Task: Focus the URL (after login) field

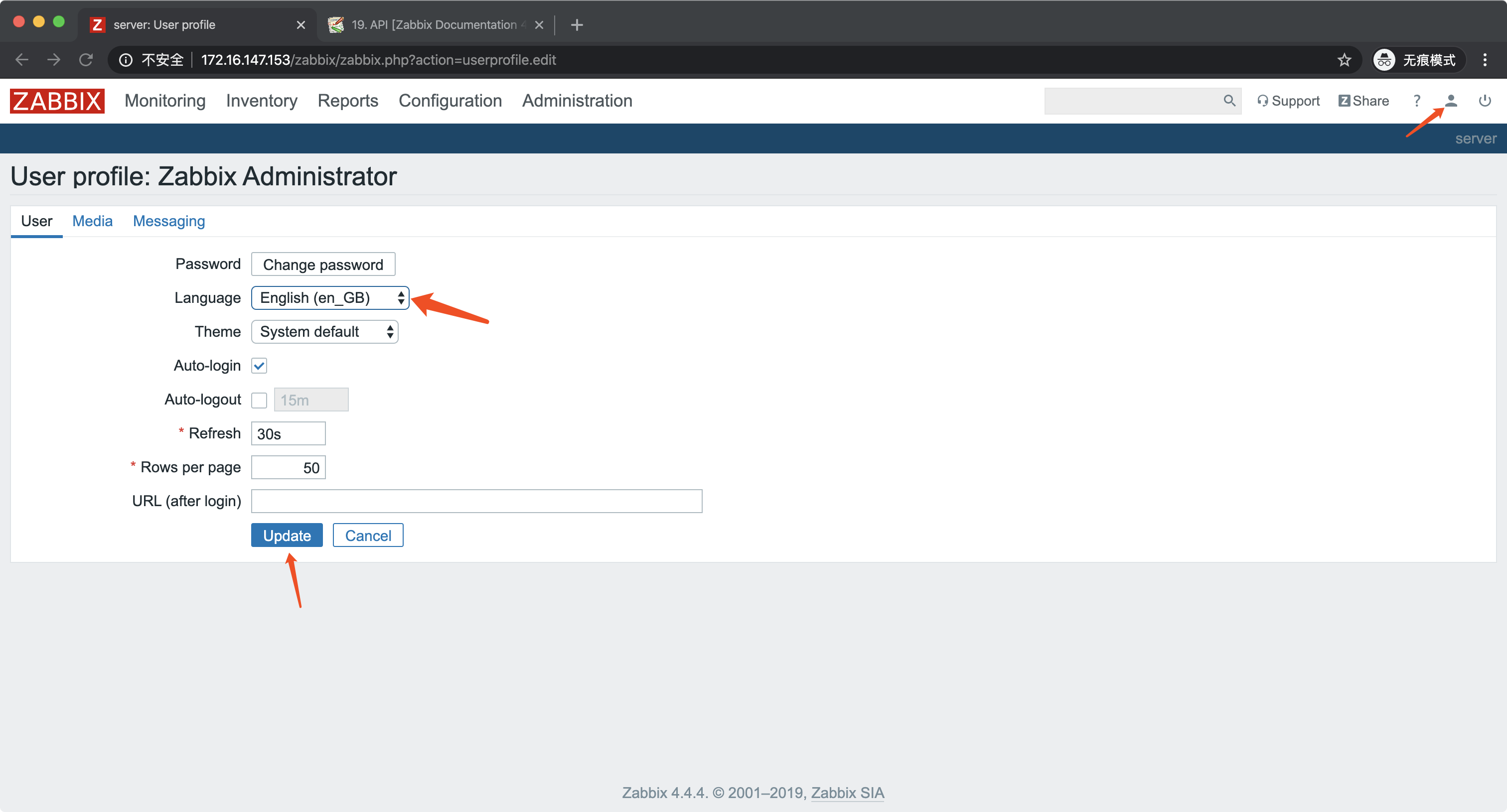Action: pyautogui.click(x=476, y=501)
